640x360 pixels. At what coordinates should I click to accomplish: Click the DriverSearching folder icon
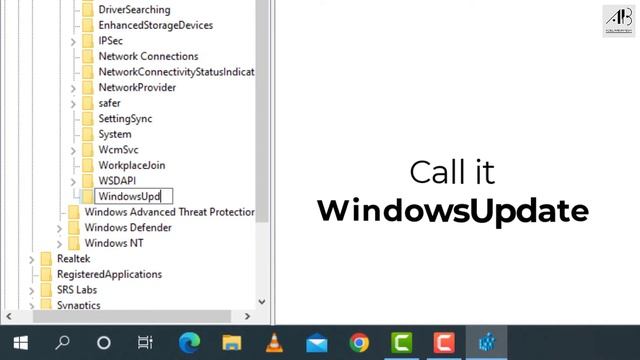click(88, 9)
